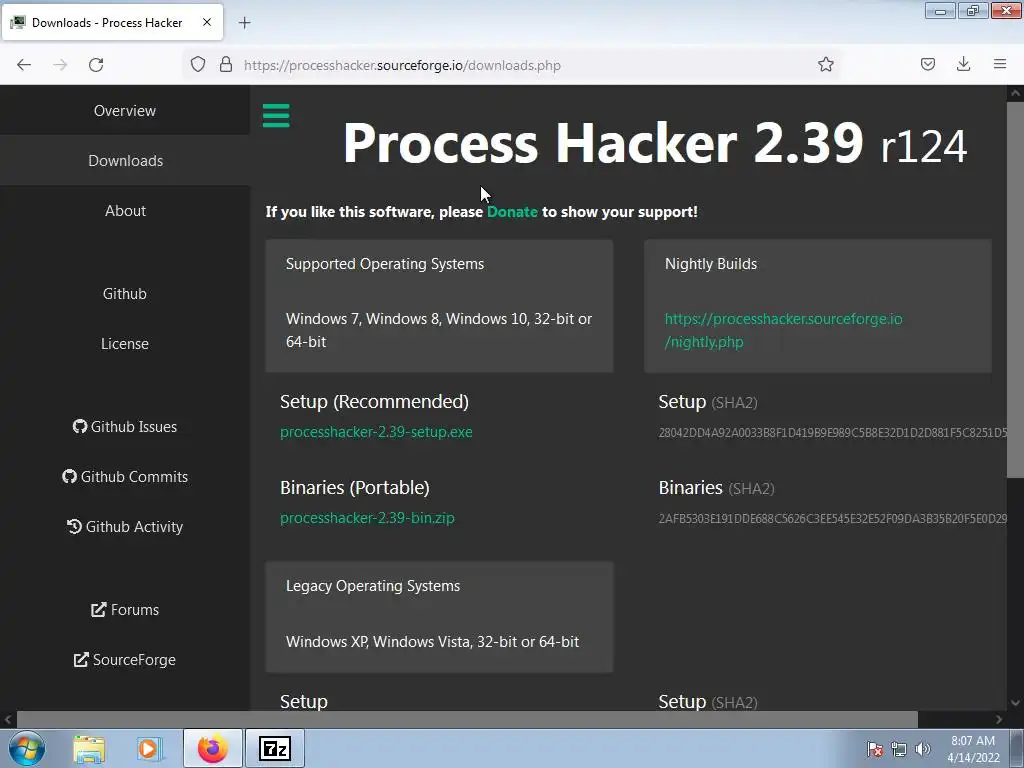The height and width of the screenshot is (768, 1024).
Task: Click the Supported Operating Systems card title
Action: pyautogui.click(x=385, y=264)
